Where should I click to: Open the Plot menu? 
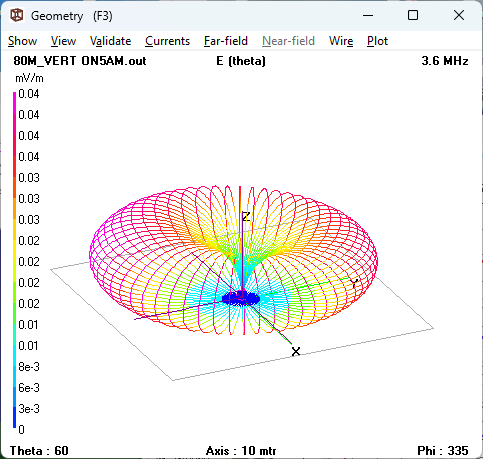[377, 41]
